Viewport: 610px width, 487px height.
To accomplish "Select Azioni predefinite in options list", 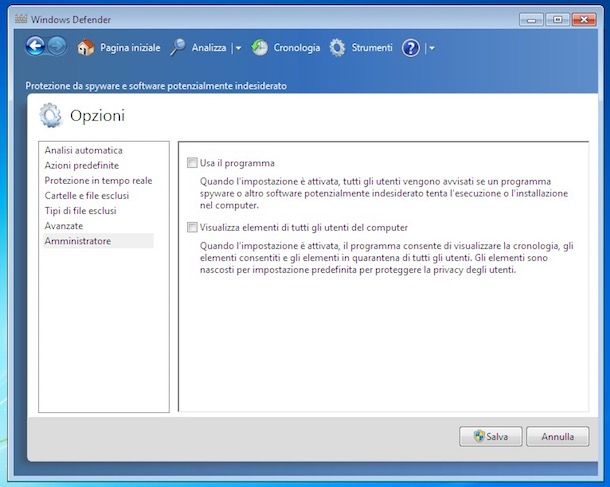I will (82, 165).
